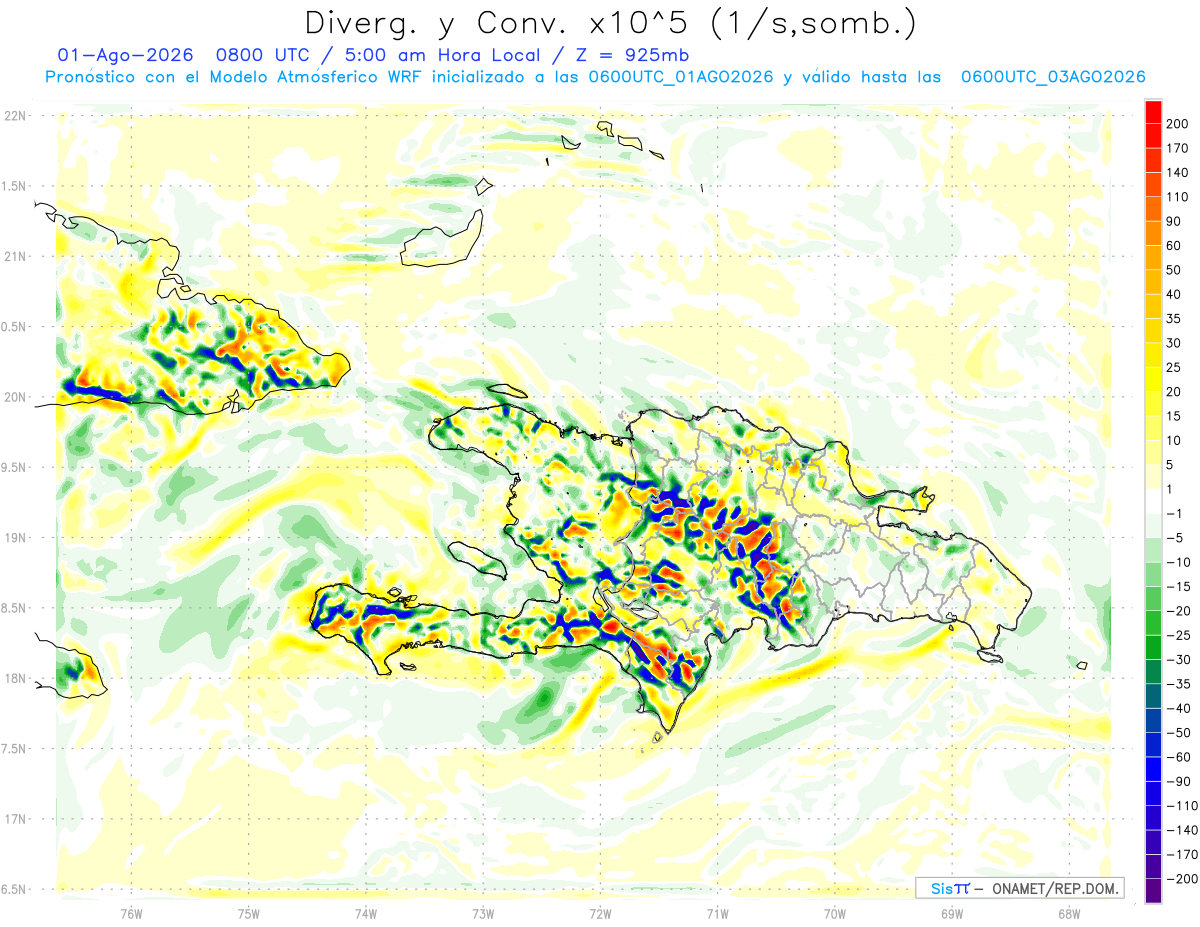The width and height of the screenshot is (1200, 927).
Task: Click the '69W' longitude label
Action: click(x=951, y=913)
